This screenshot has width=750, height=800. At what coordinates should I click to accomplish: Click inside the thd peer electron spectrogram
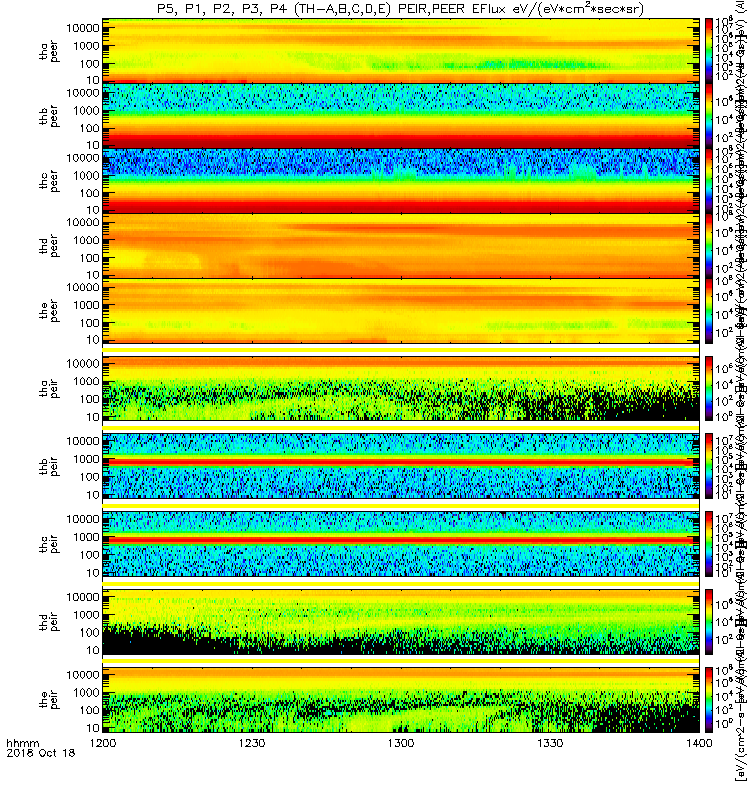pos(401,245)
